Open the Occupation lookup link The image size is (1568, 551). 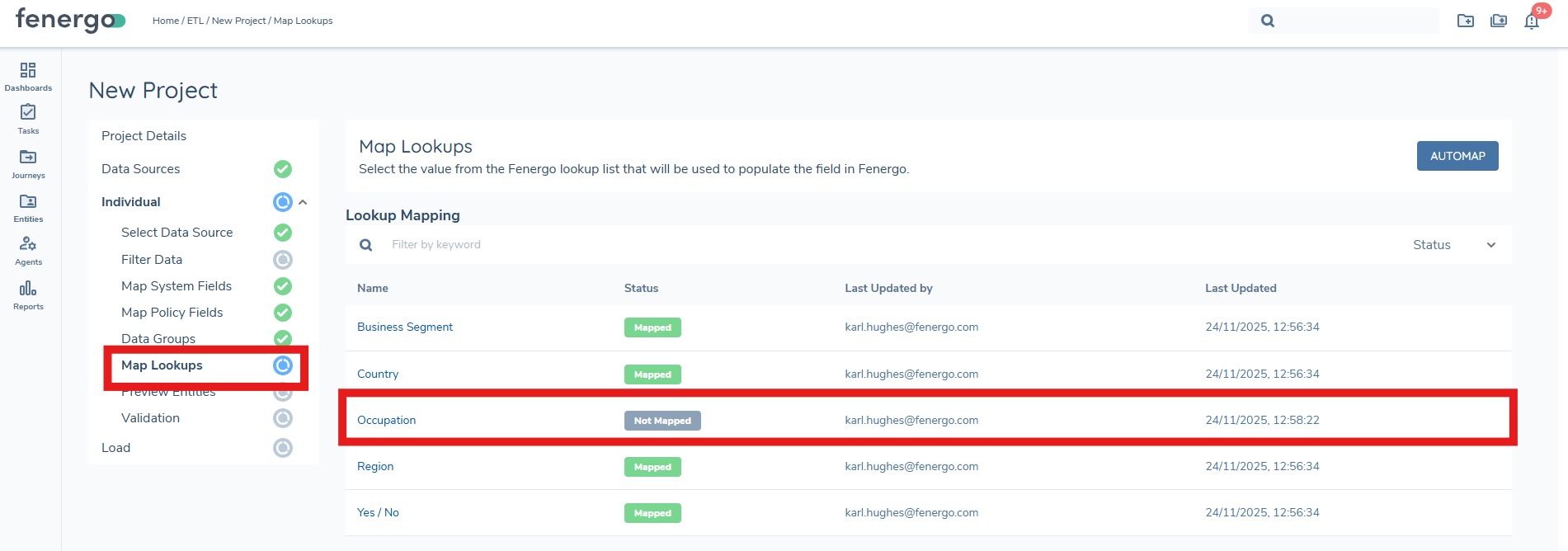coord(386,421)
